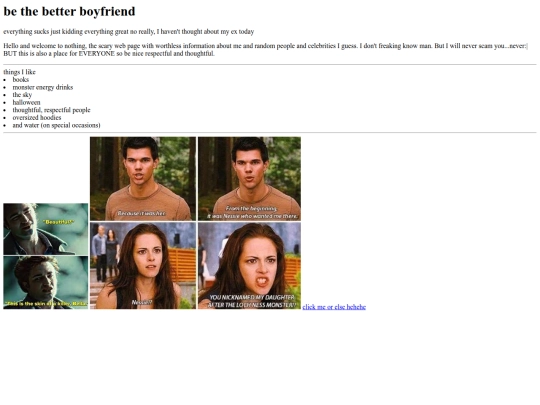Click the 'oversized hoodies' list item
Viewport: 540px width, 405px height.
pyautogui.click(x=37, y=117)
